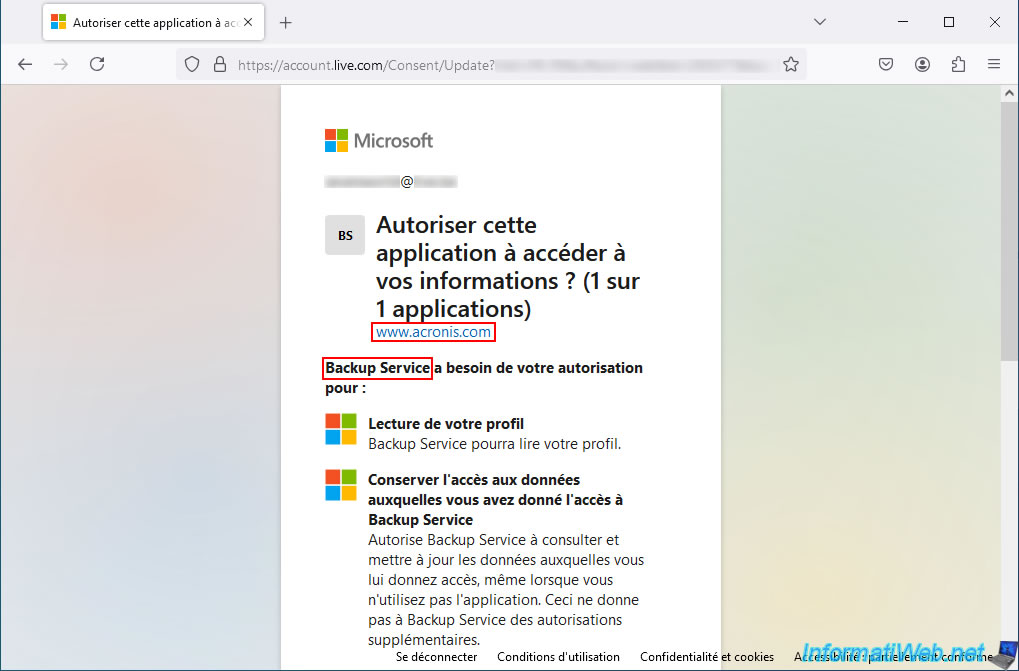1019x671 pixels.
Task: Close the 'Autoriser cette application' tab
Action: coord(248,23)
